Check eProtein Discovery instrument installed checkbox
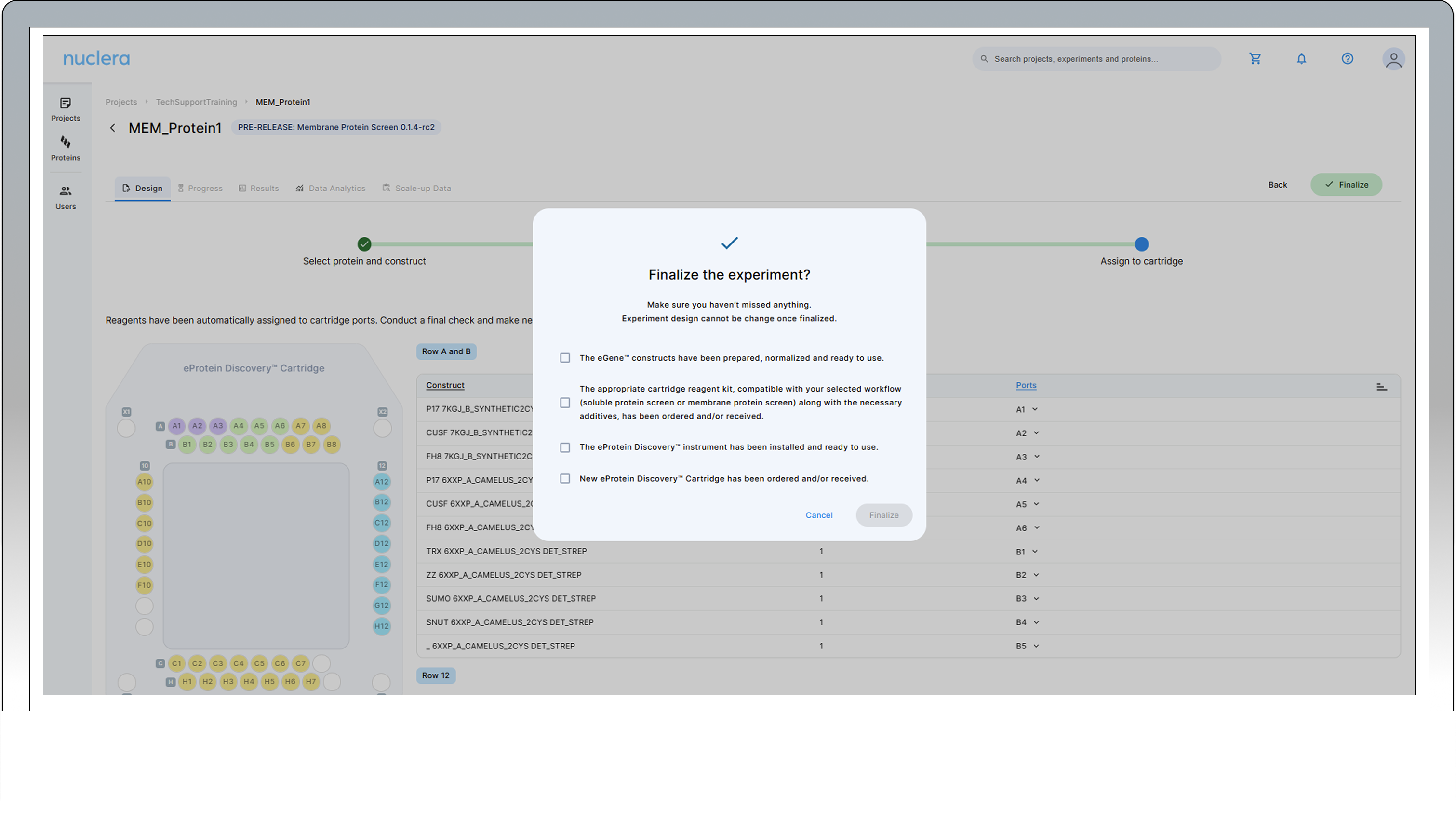1456x824 pixels. point(564,447)
